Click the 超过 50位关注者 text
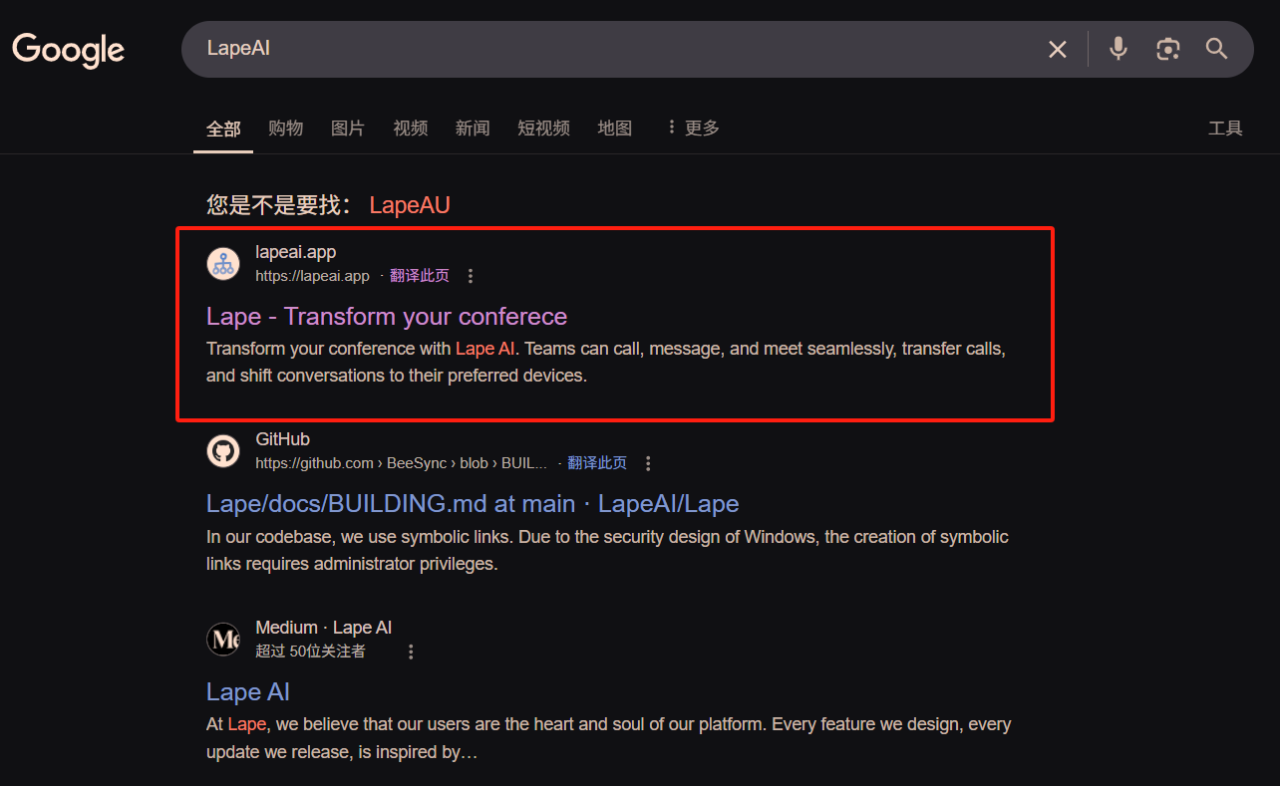 [310, 651]
